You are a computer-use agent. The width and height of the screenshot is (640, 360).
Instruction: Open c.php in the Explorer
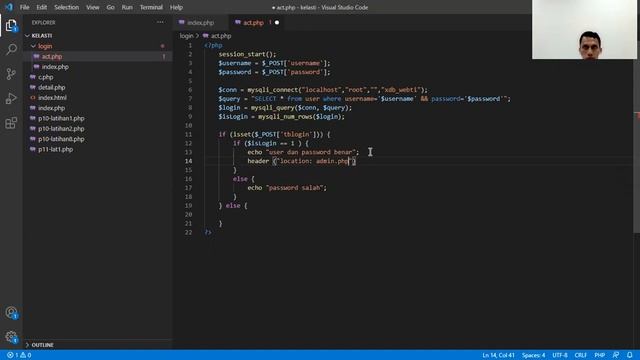pos(46,77)
